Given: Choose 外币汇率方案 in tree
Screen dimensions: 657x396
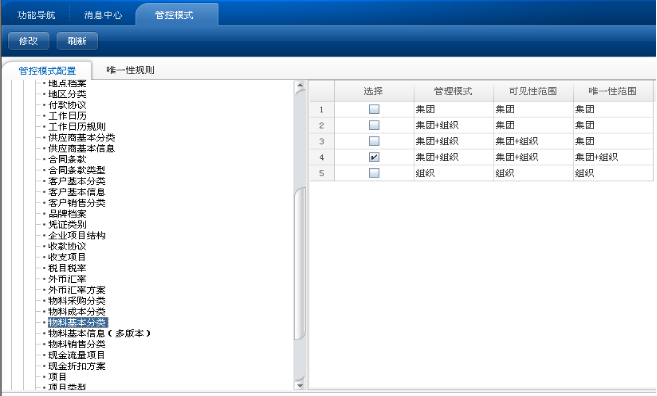Looking at the screenshot, I should tap(77, 290).
